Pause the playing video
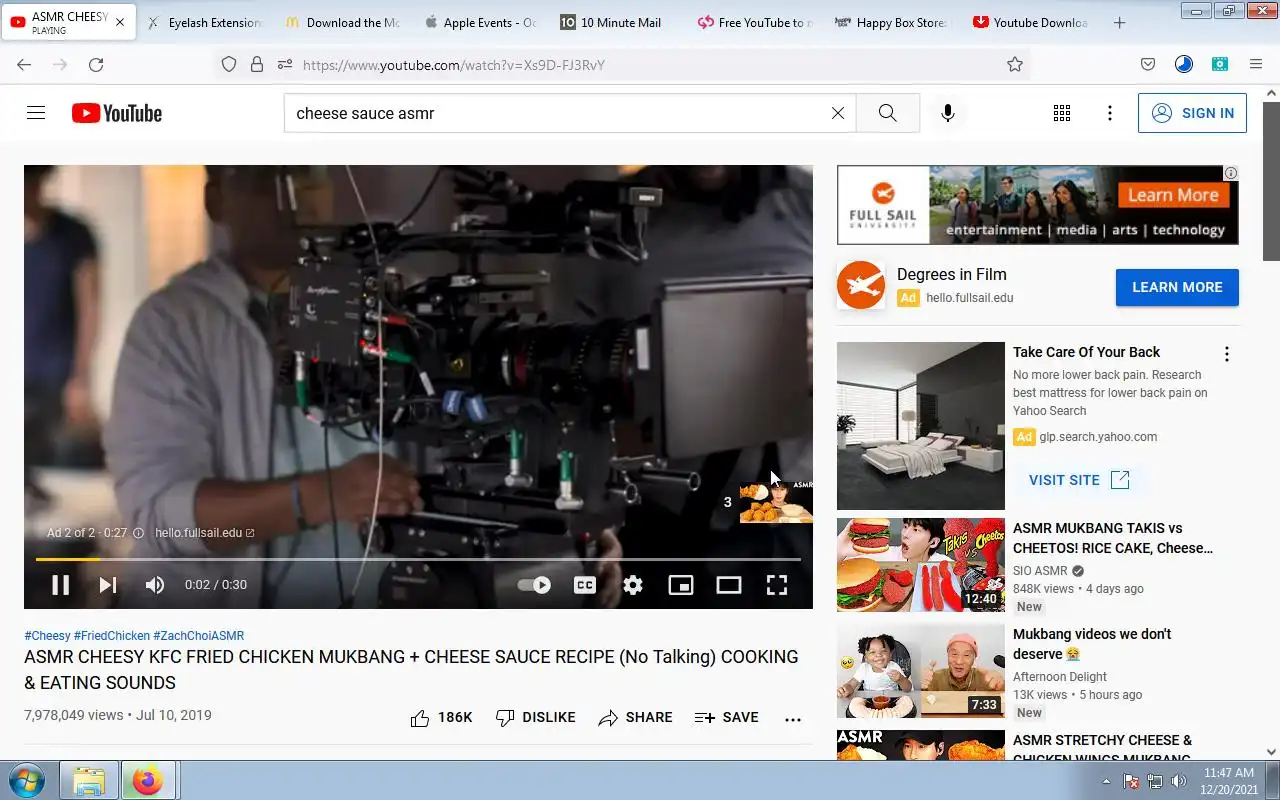This screenshot has width=1280, height=800. pyautogui.click(x=60, y=585)
